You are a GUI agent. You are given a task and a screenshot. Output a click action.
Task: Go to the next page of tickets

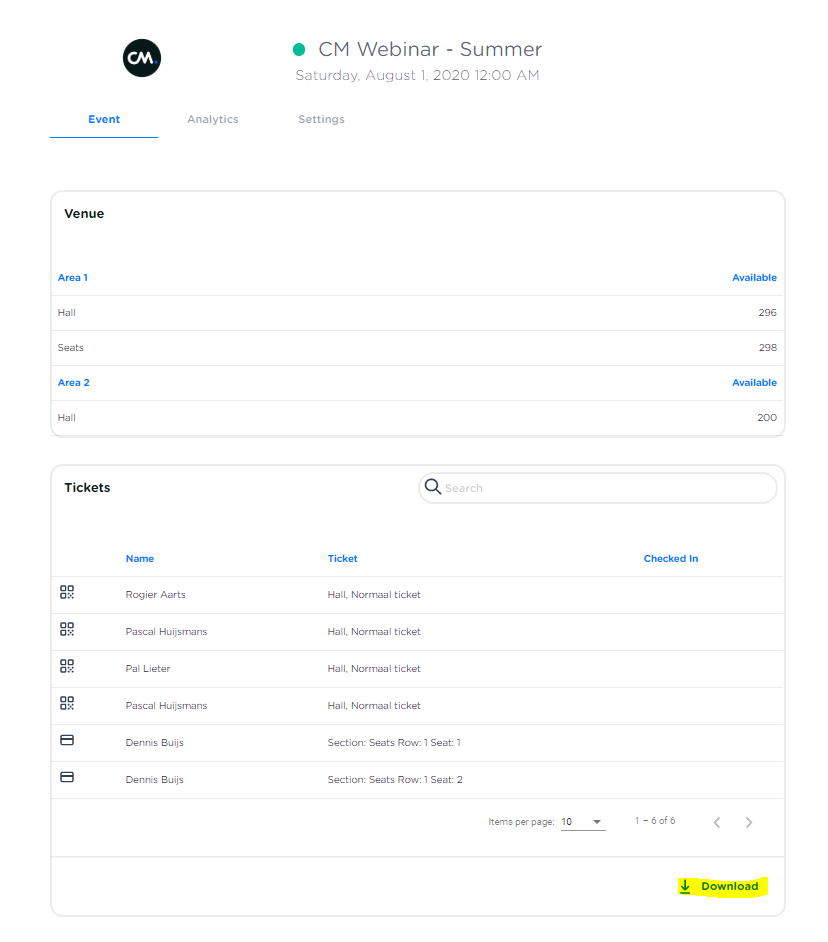click(x=749, y=822)
